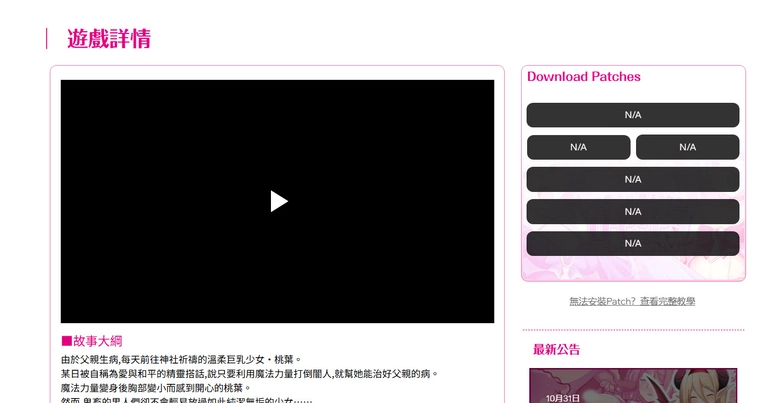This screenshot has width=780, height=403.
Task: Select the story line starting 魔法力量變身後
Action: click(x=156, y=387)
